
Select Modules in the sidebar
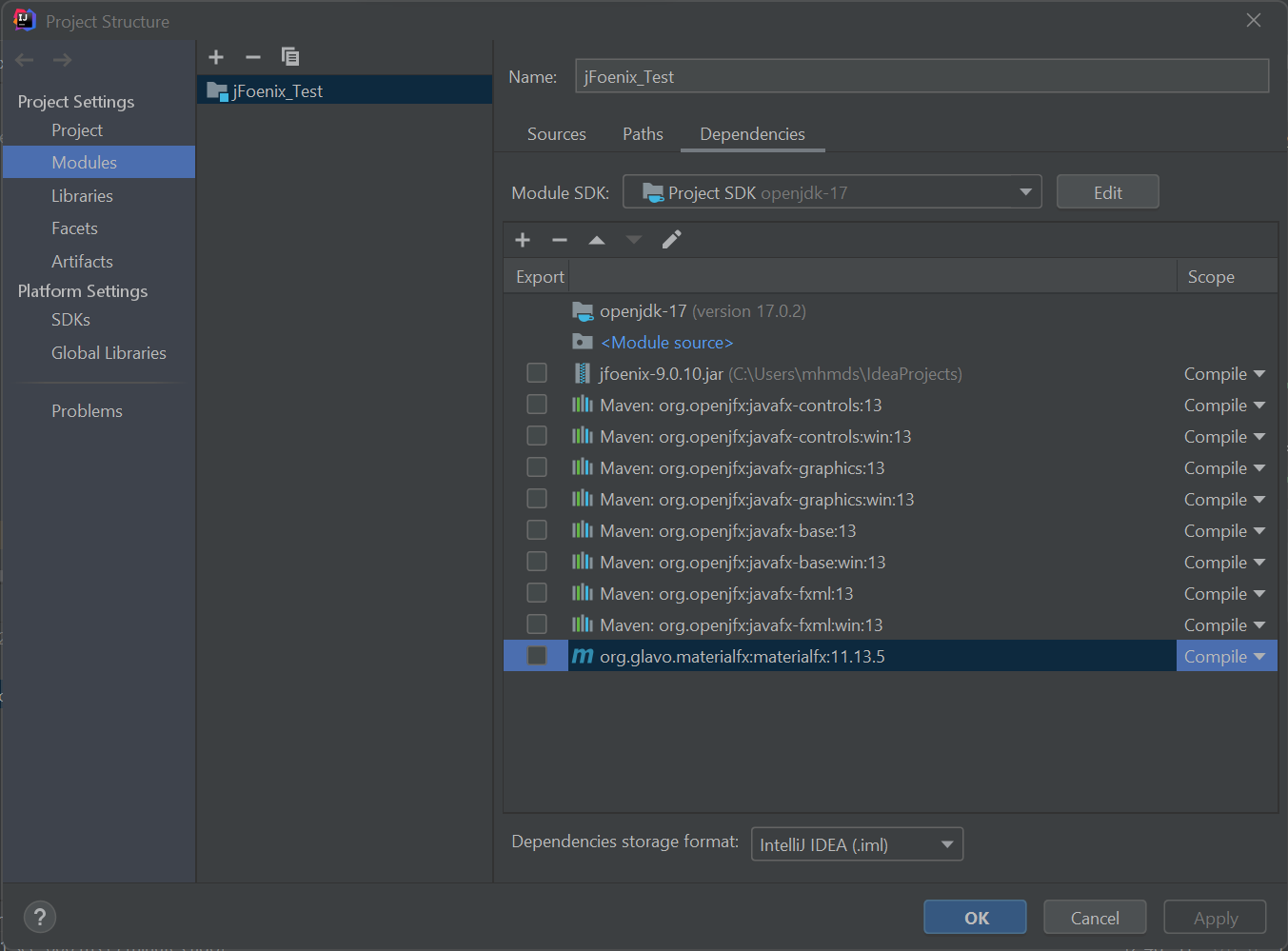click(x=98, y=162)
